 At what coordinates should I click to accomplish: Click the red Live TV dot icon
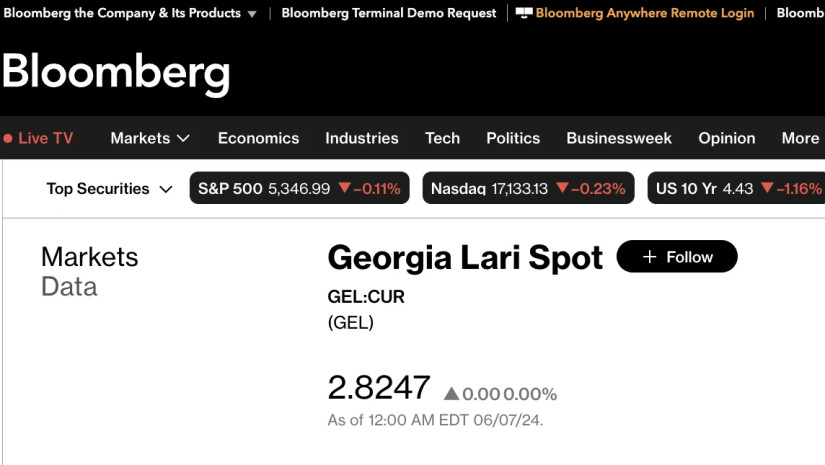(8, 139)
